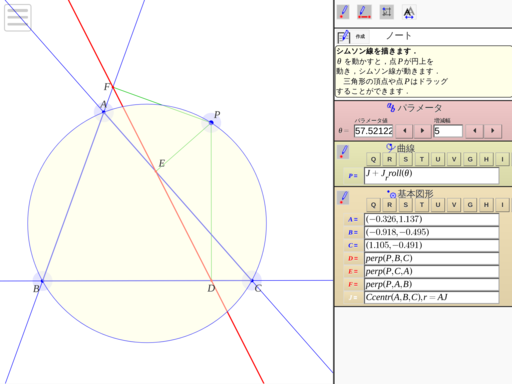Increase the 増減幅 step value
This screenshot has height=384, width=512.
point(493,131)
